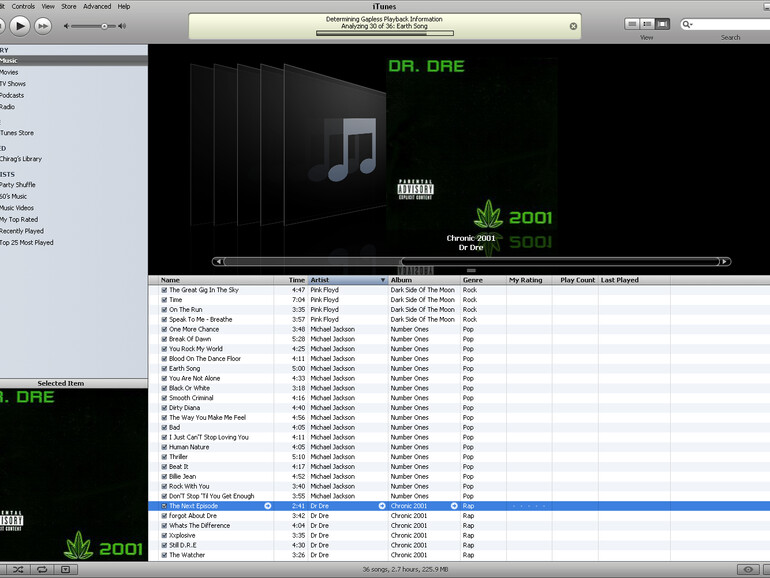Screen dimensions: 770x578
Task: Open the Help menu
Action: pos(124,6)
